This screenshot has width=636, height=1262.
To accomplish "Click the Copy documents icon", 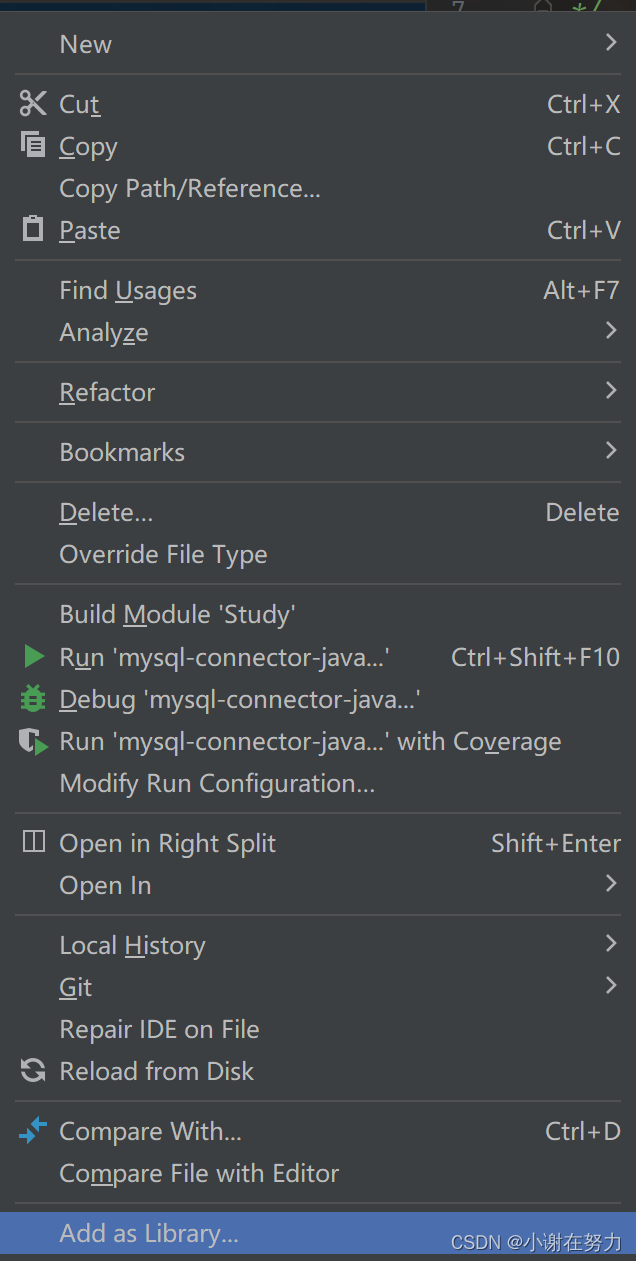I will 33,145.
